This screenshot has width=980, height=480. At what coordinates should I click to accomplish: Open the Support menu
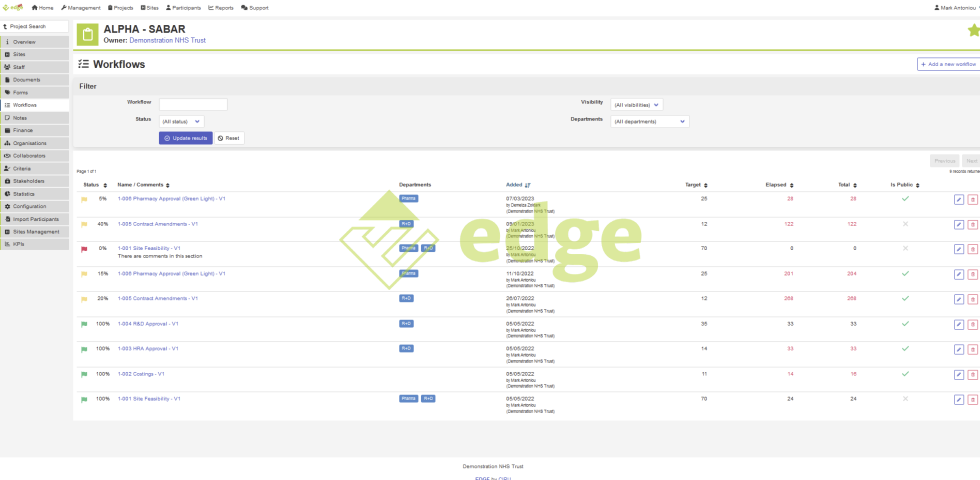[254, 8]
